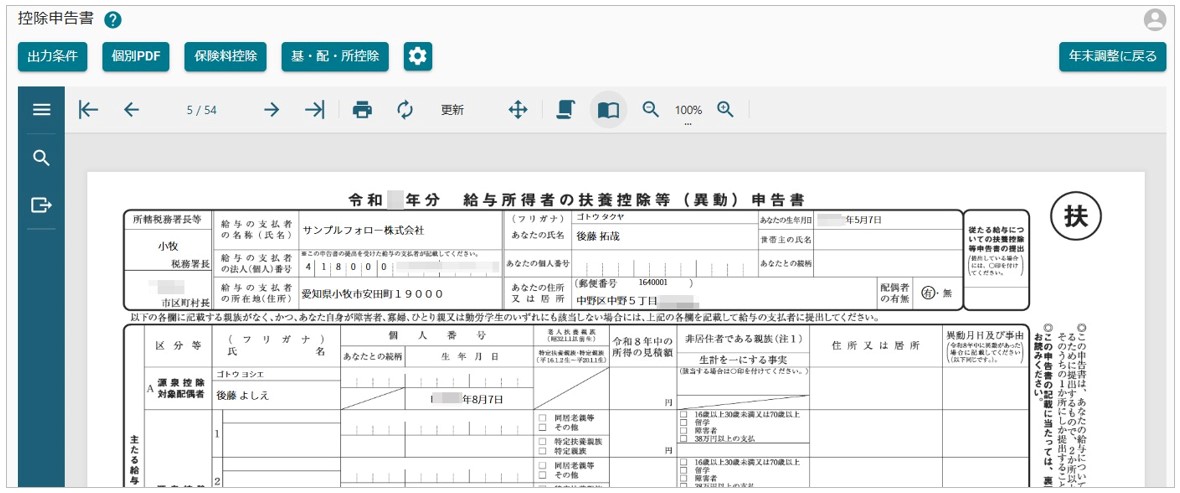Viewport: 1180px width, 493px height.
Task: Click the export icon in the left sidebar
Action: click(41, 205)
